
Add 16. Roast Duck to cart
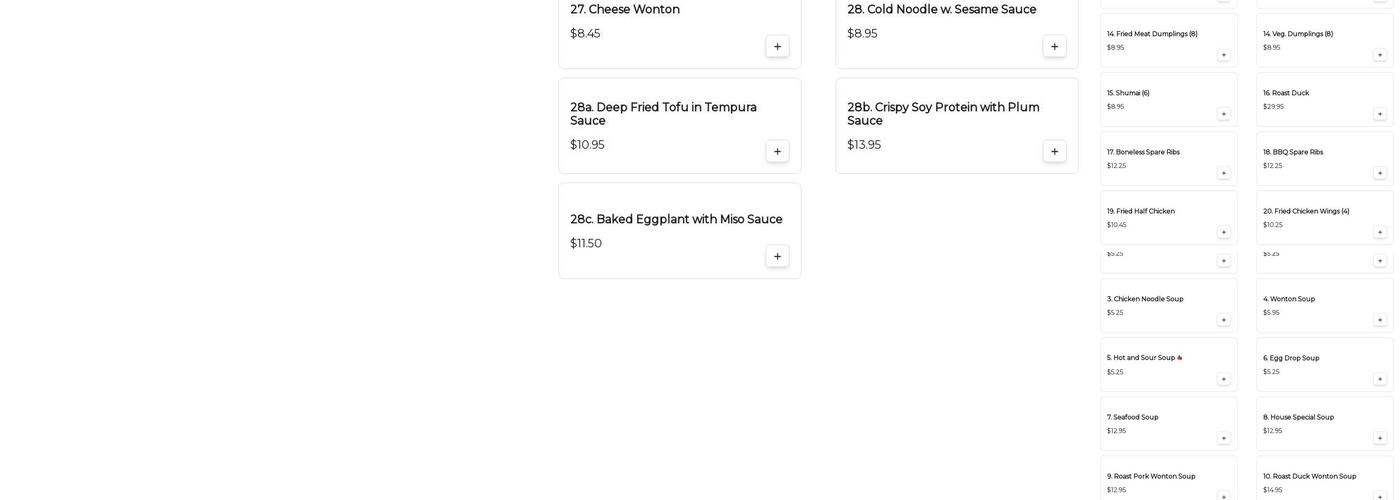tap(1380, 114)
